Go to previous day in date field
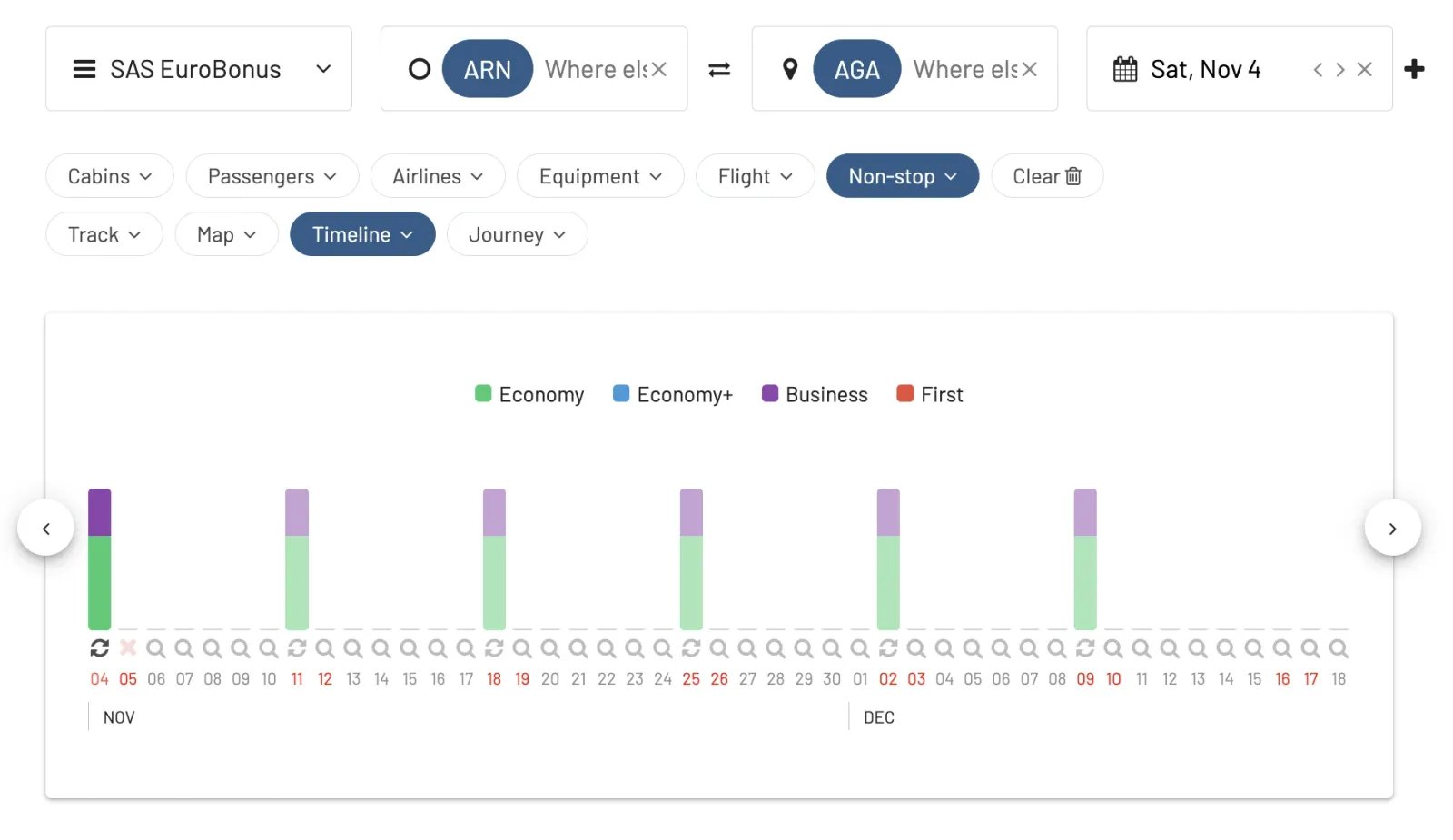Image resolution: width=1453 pixels, height=840 pixels. tap(1318, 69)
